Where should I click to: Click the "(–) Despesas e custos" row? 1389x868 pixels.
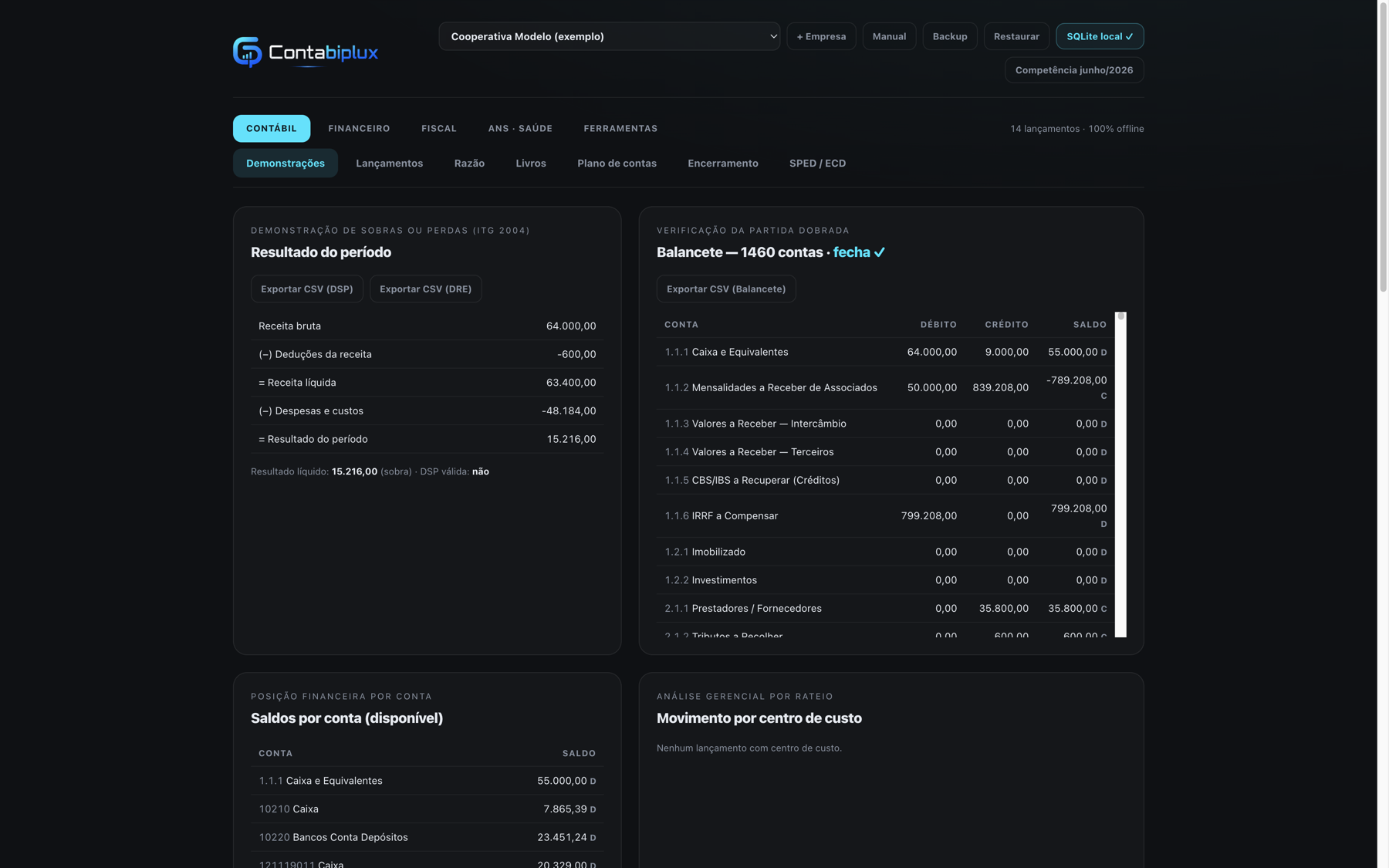coord(427,410)
